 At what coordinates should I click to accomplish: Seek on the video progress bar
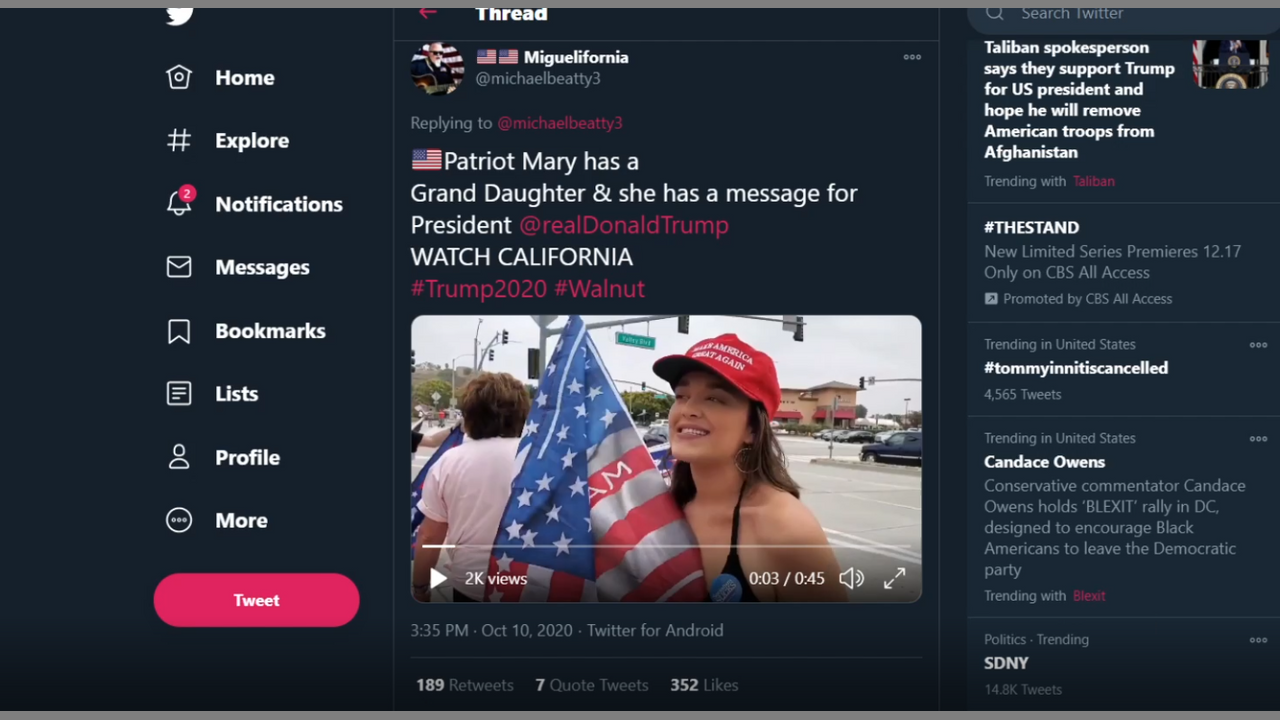(x=666, y=546)
